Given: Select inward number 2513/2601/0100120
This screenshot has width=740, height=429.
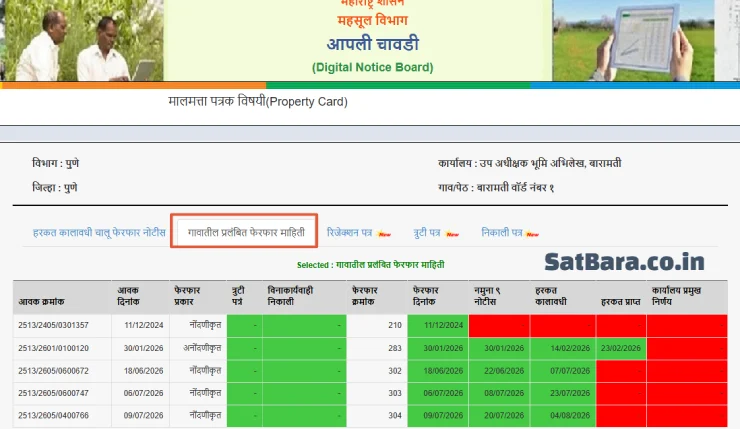Looking at the screenshot, I should pyautogui.click(x=53, y=348).
